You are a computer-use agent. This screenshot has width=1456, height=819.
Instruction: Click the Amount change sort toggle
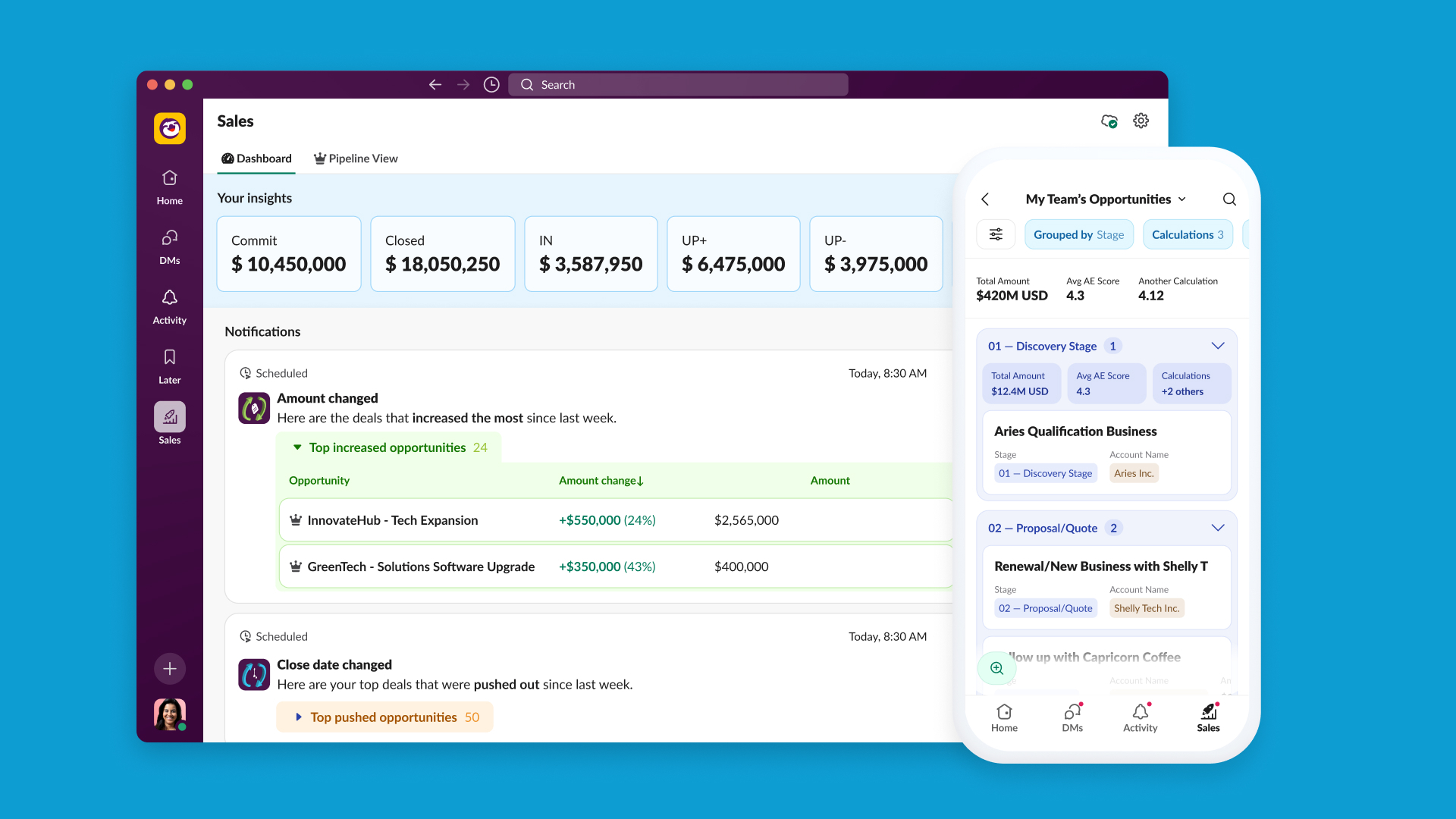[600, 480]
